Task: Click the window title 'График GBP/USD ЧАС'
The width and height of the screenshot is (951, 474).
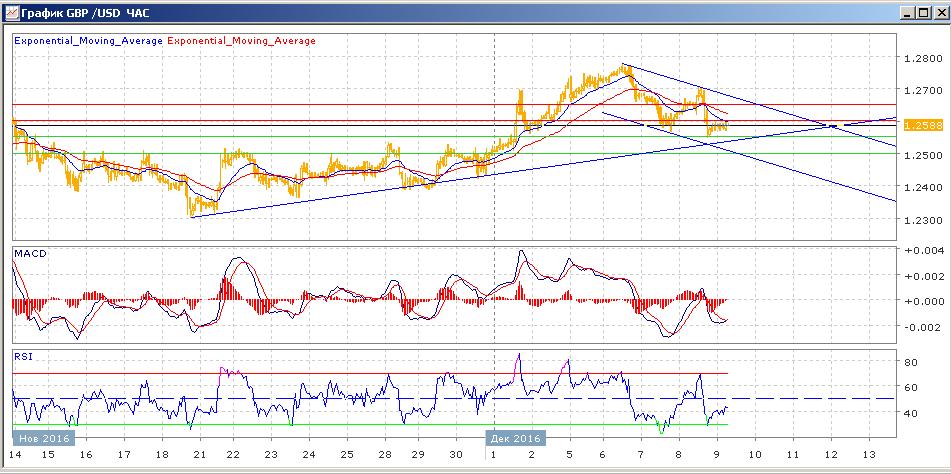Action: tap(80, 12)
